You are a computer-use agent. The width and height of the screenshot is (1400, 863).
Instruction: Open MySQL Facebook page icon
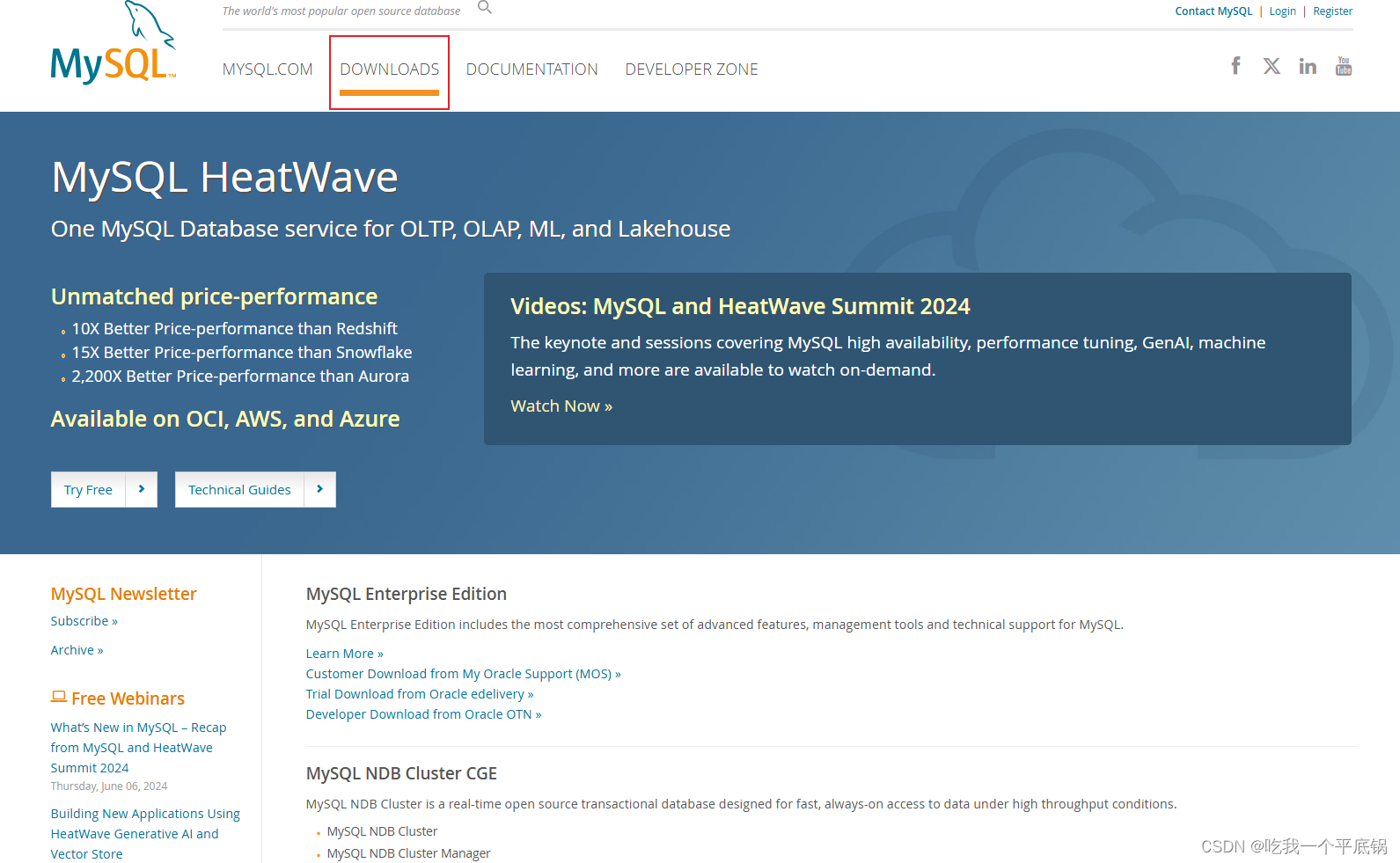[x=1235, y=66]
